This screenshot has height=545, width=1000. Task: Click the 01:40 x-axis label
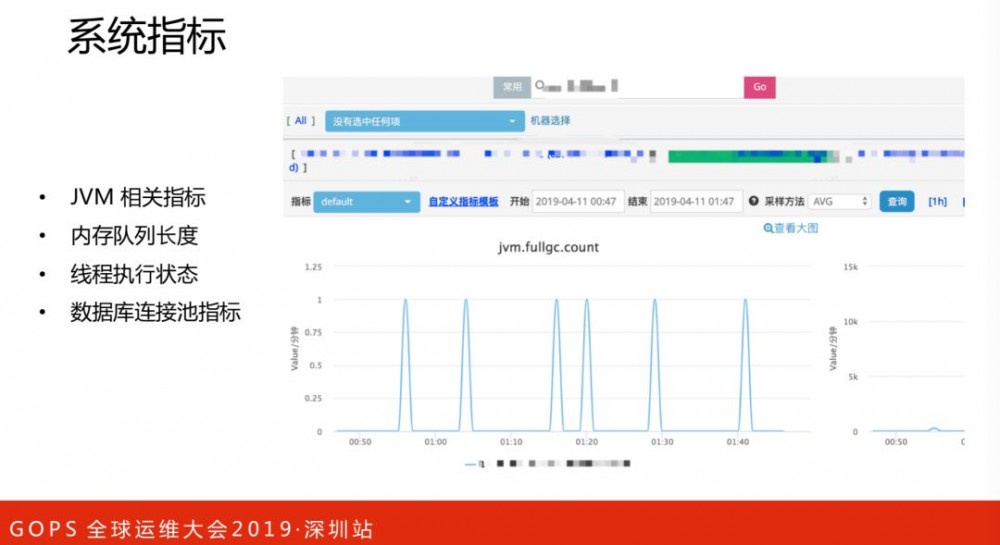[738, 442]
